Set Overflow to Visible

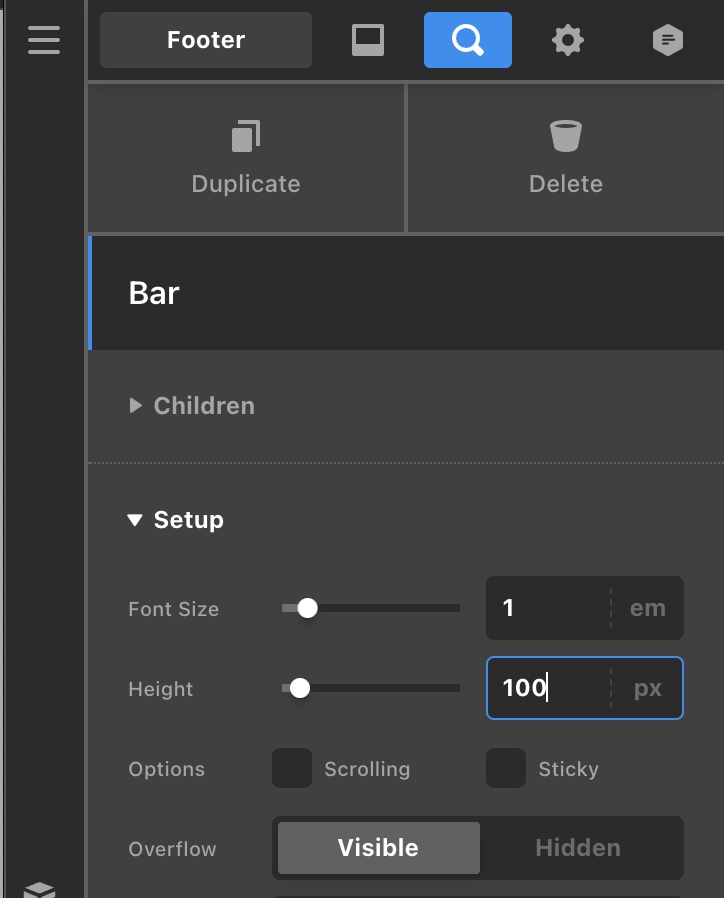379,848
